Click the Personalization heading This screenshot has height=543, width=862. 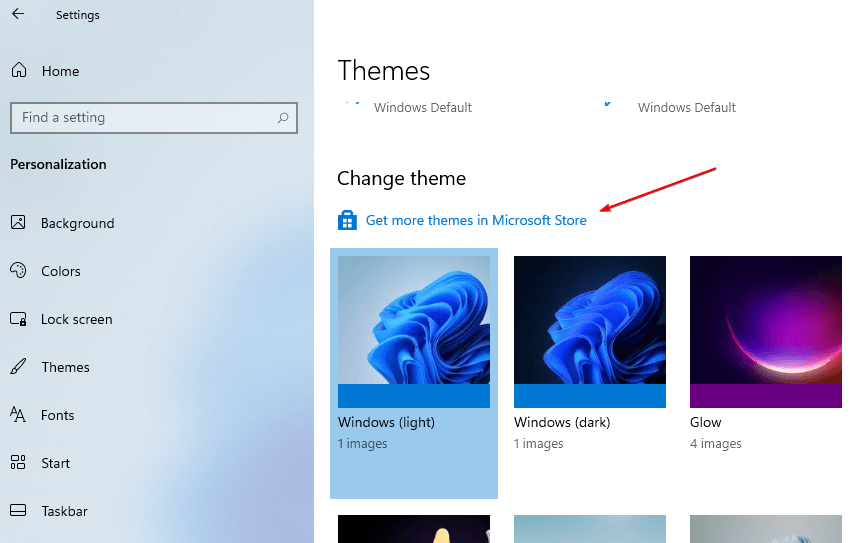[x=58, y=164]
